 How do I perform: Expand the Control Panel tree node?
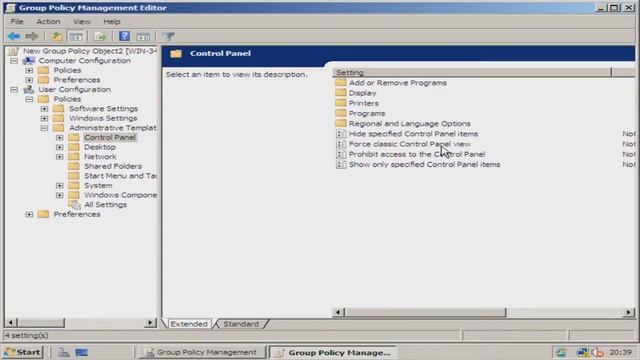(x=60, y=138)
